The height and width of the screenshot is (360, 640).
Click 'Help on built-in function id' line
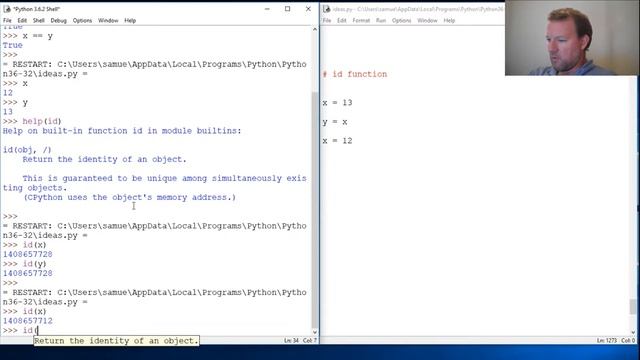coord(122,131)
